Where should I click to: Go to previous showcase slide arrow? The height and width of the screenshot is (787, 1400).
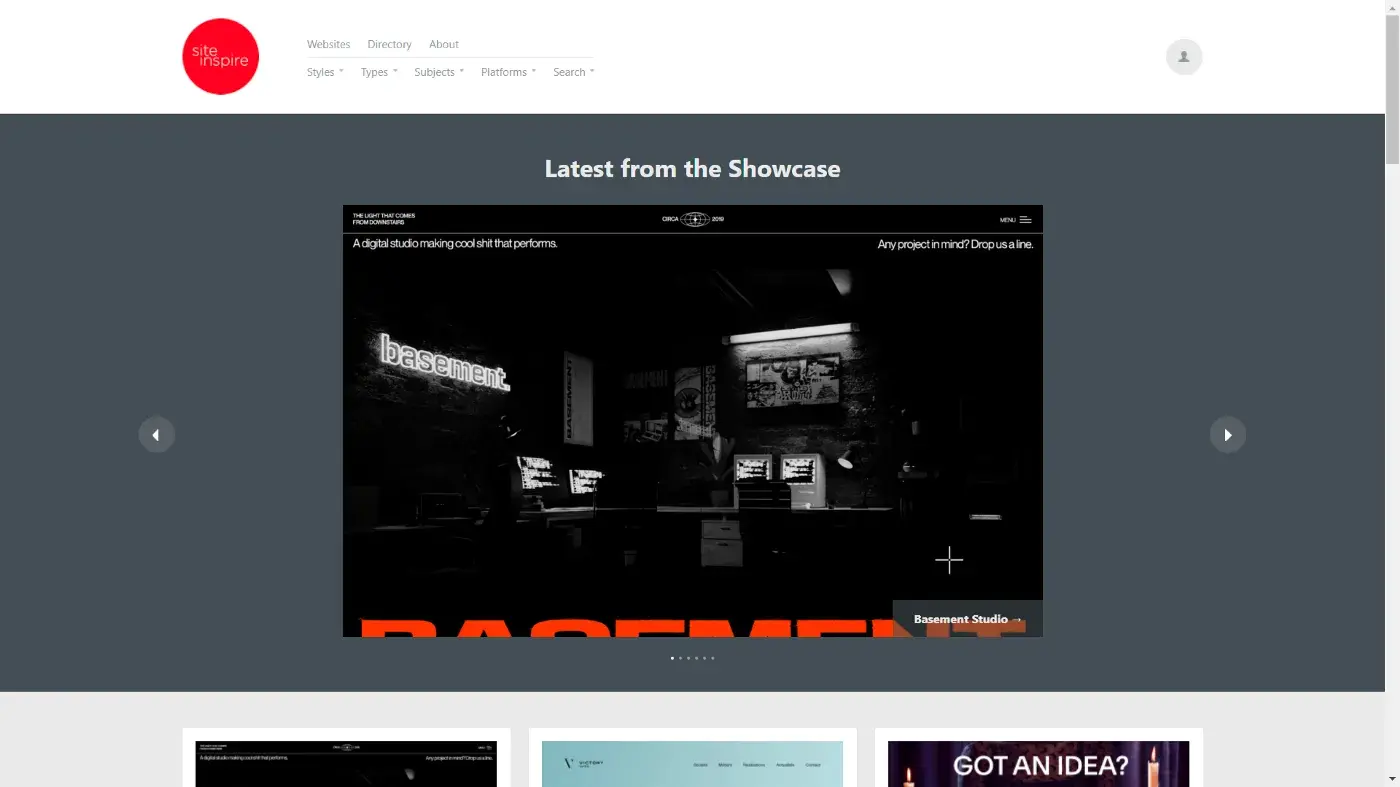tap(156, 435)
